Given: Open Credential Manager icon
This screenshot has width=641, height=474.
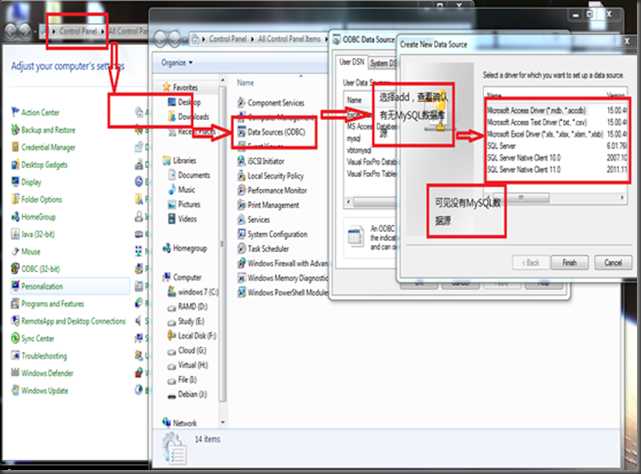Looking at the screenshot, I should coord(16,147).
